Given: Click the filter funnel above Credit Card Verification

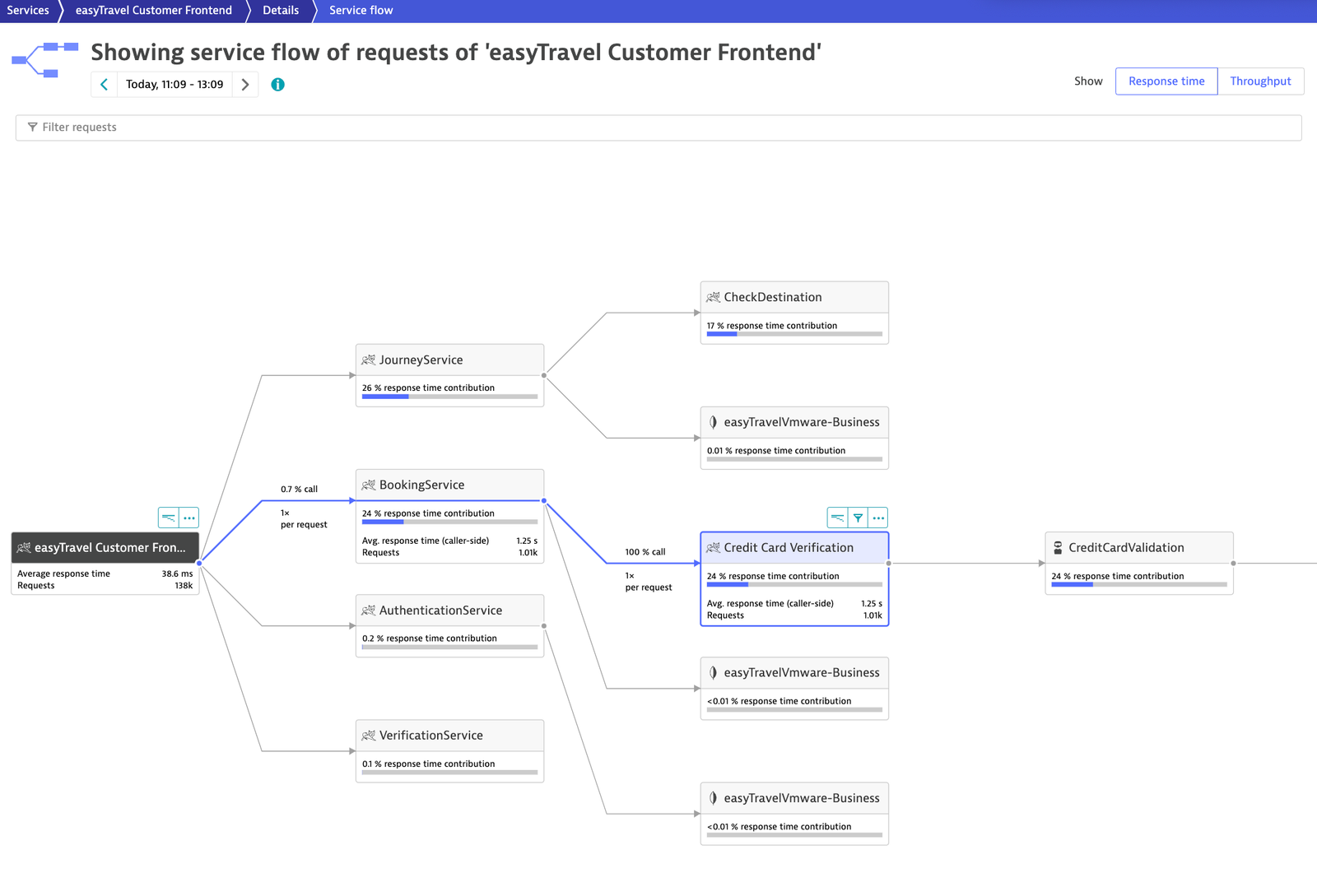Looking at the screenshot, I should coord(859,518).
